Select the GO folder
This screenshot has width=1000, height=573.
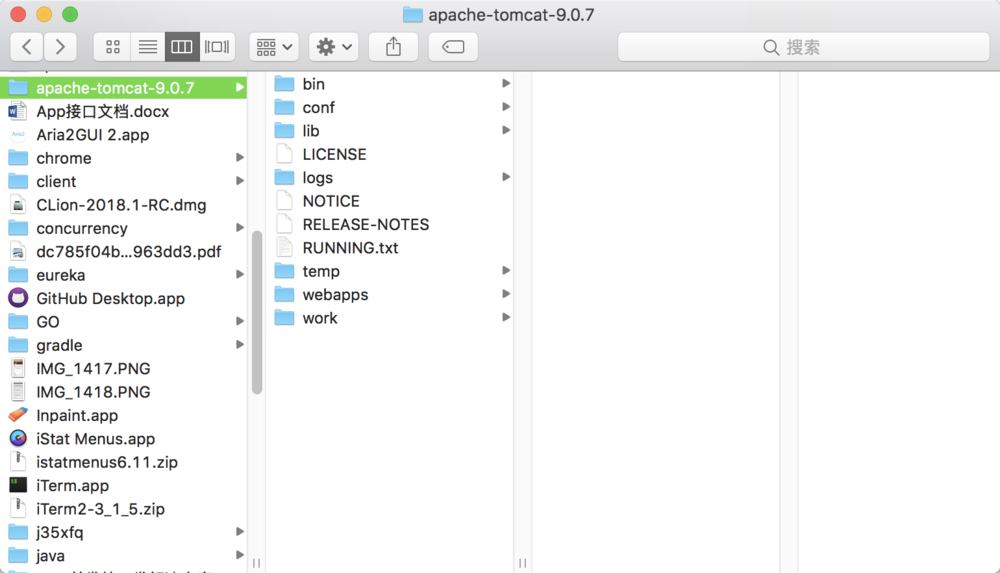point(124,322)
